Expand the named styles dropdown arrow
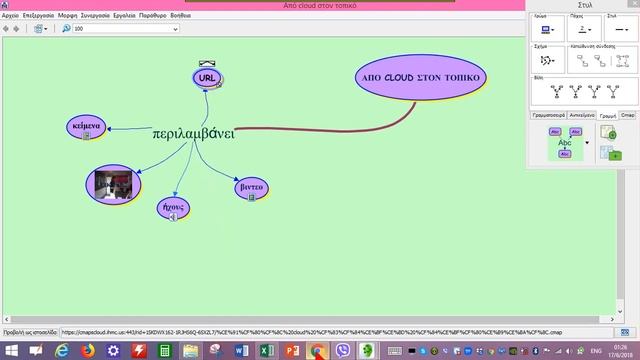This screenshot has width=640, height=360. coord(587,143)
